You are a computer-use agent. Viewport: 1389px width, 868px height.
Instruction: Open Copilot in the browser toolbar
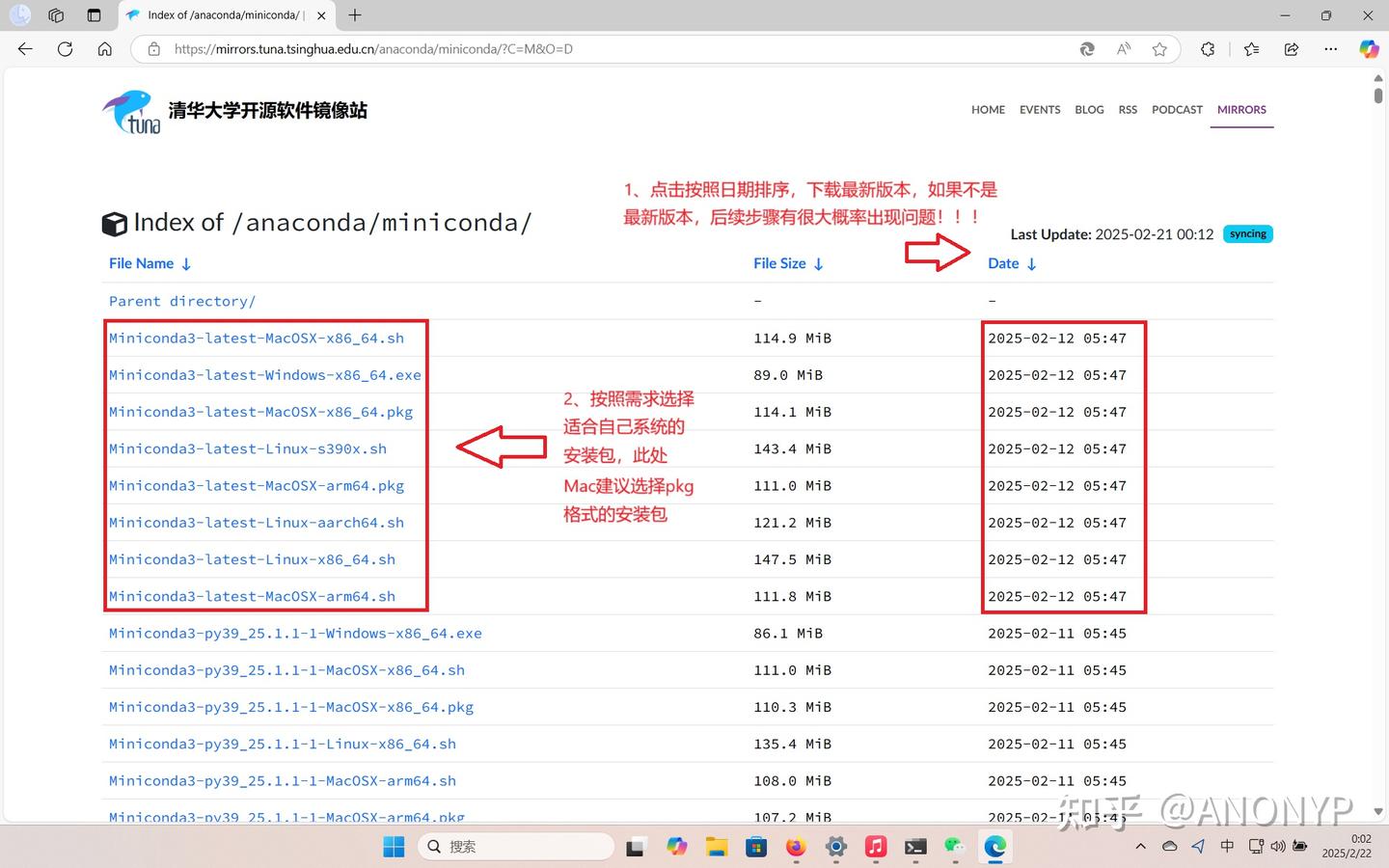[1369, 48]
